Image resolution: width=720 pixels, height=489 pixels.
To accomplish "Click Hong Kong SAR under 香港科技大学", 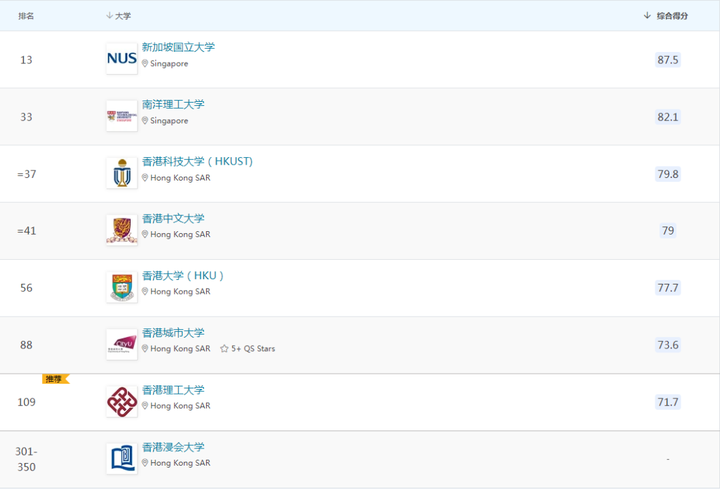I will click(180, 178).
